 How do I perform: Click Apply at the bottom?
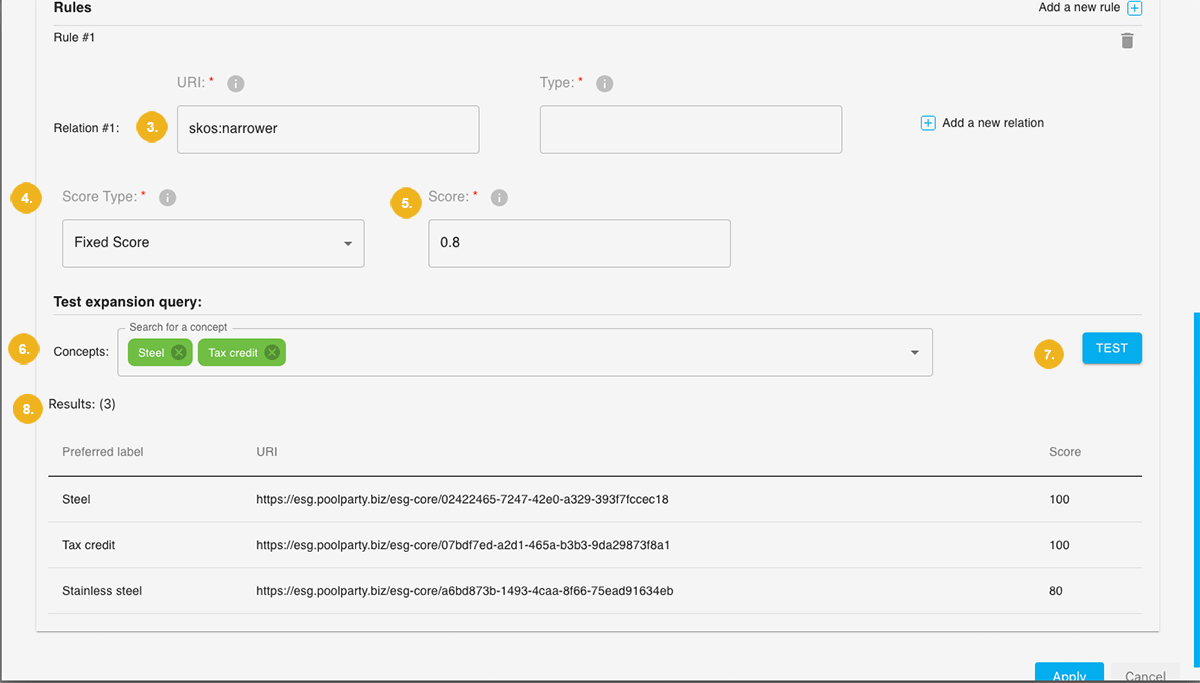pyautogui.click(x=1069, y=675)
